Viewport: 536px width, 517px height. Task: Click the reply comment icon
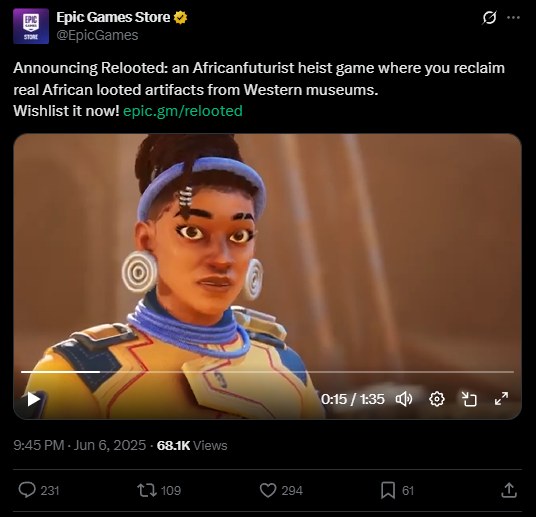pos(27,490)
